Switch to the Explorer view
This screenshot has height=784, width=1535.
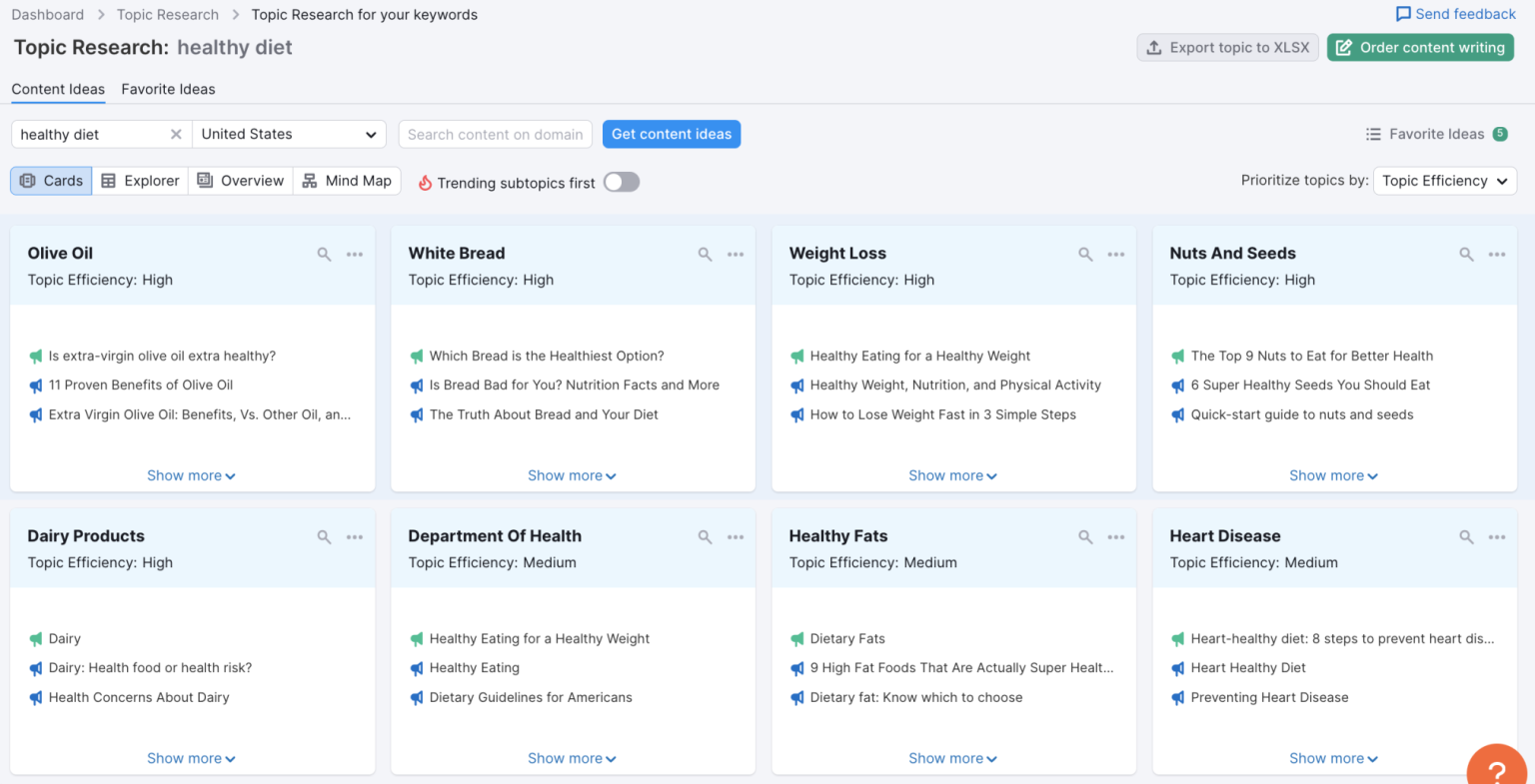coord(140,181)
